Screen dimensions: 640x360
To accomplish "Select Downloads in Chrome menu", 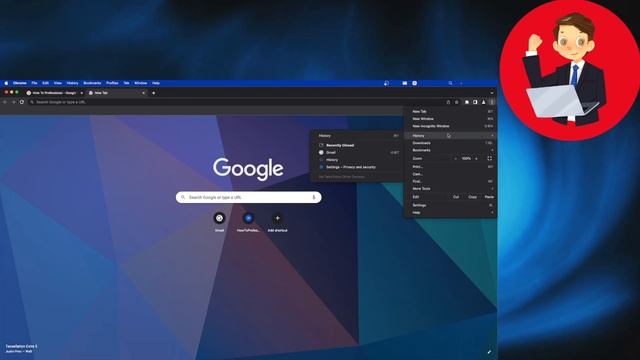I will click(451, 143).
